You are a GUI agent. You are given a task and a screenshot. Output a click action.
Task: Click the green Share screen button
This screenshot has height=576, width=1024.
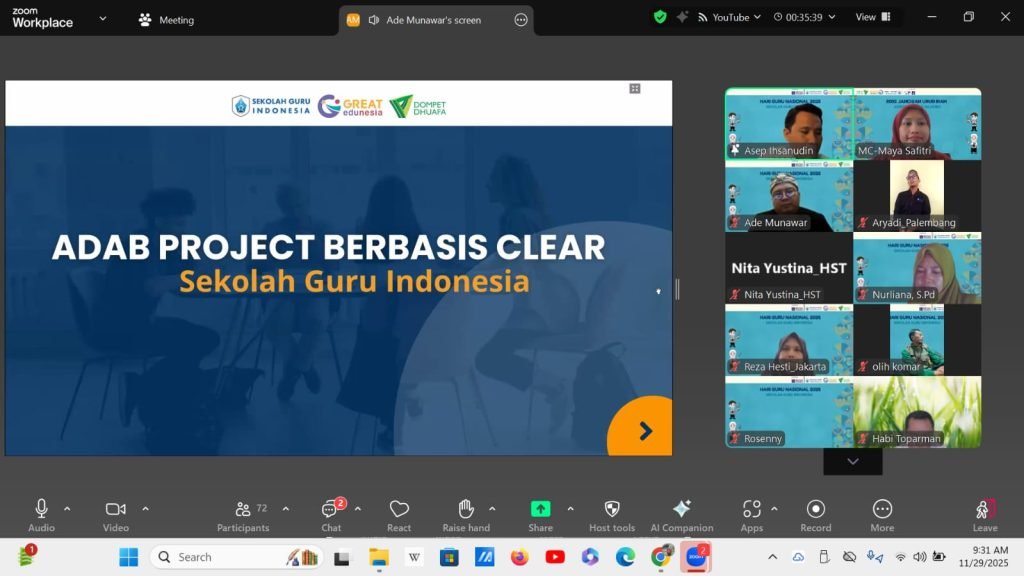pos(540,509)
